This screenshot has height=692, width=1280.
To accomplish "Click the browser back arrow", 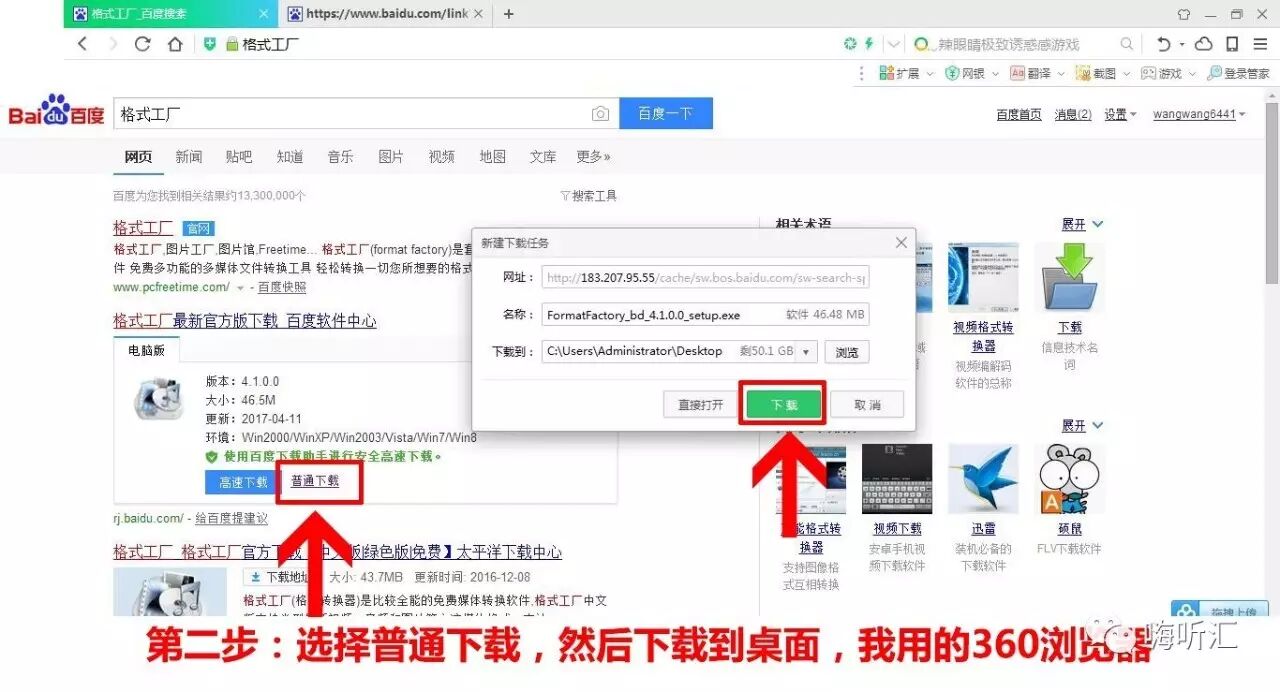I will tap(83, 44).
